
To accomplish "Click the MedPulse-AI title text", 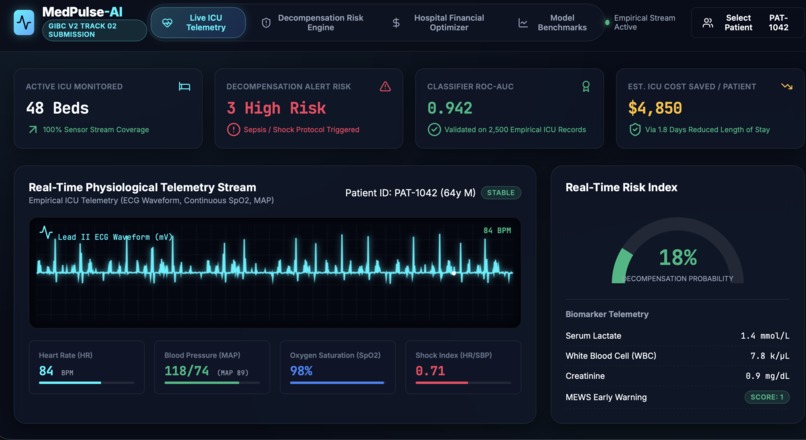I will pyautogui.click(x=82, y=12).
